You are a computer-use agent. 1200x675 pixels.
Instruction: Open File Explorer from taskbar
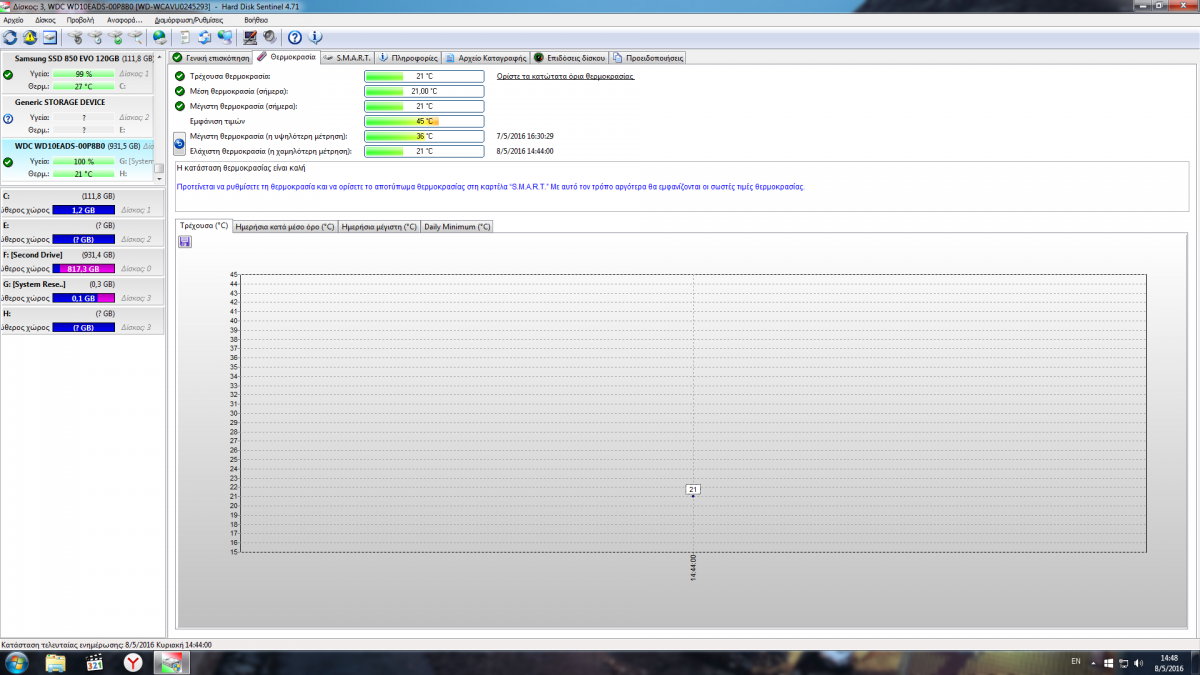(x=55, y=663)
